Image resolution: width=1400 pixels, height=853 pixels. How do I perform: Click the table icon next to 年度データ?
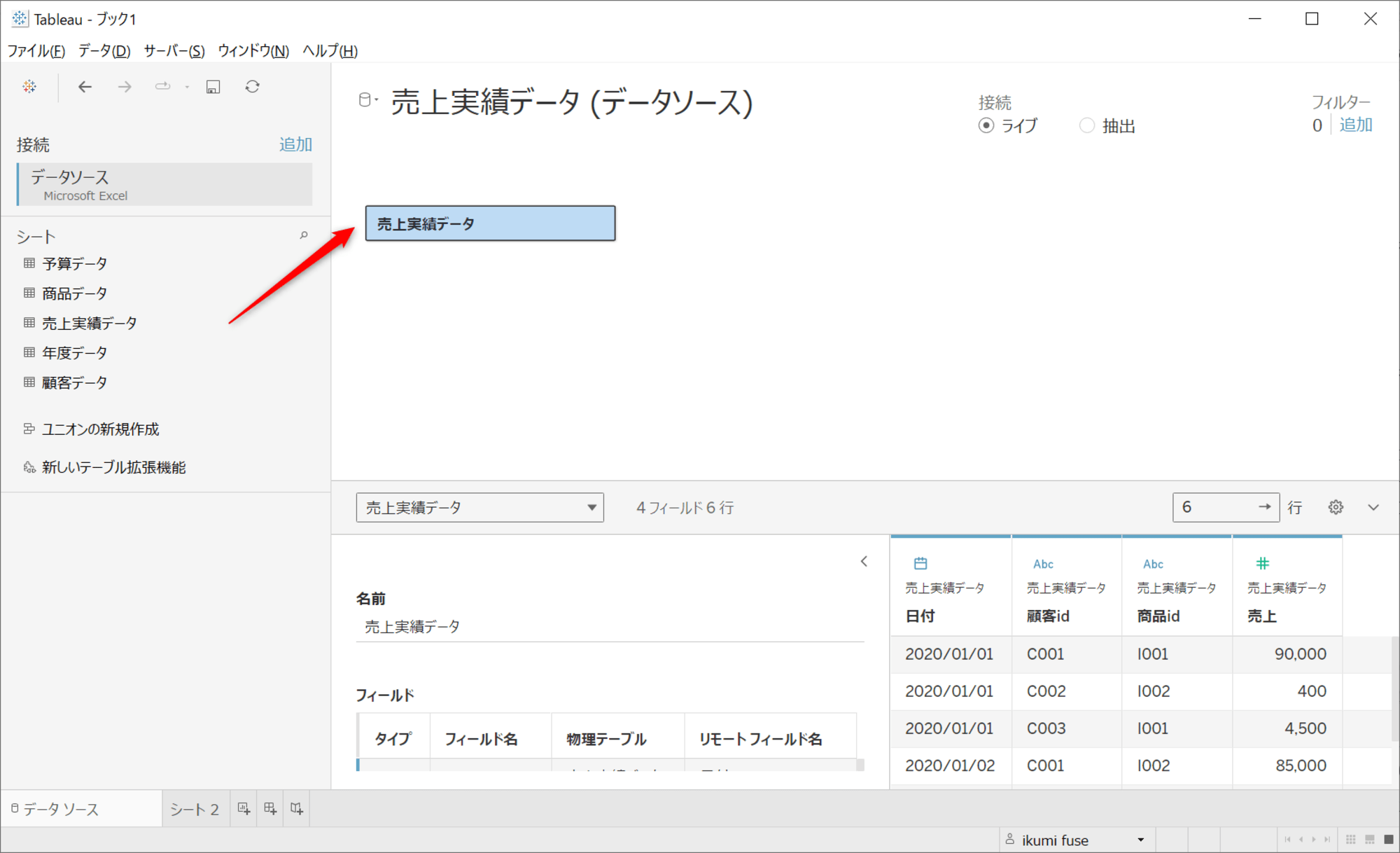click(29, 352)
